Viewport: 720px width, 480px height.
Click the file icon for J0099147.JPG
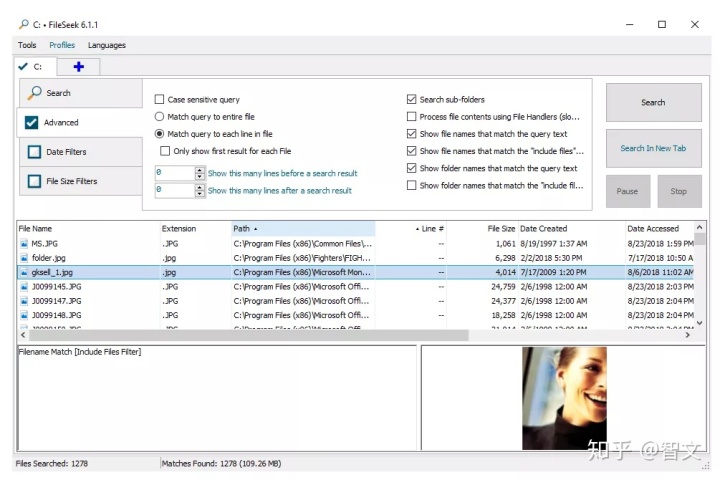coord(24,301)
